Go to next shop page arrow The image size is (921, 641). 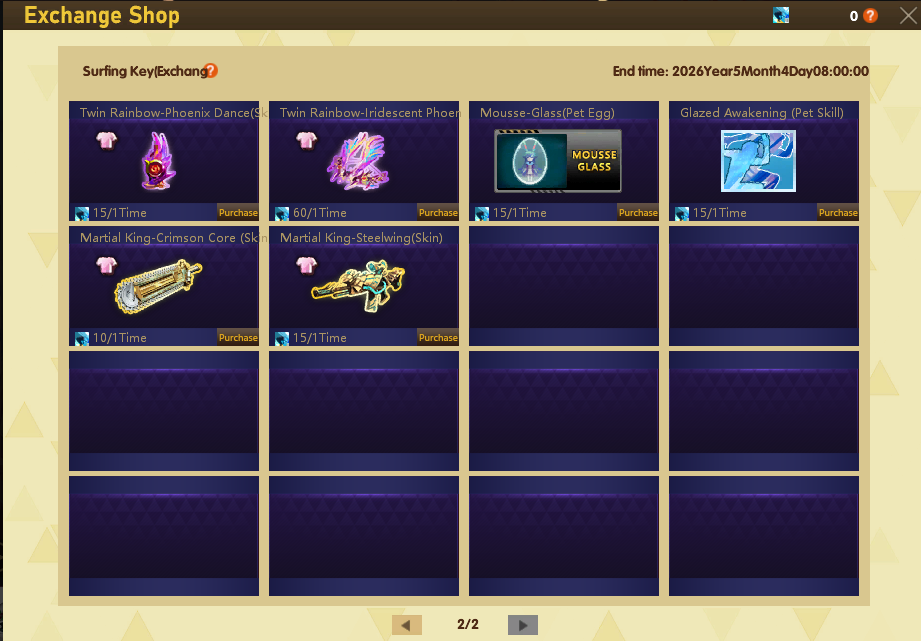[523, 625]
